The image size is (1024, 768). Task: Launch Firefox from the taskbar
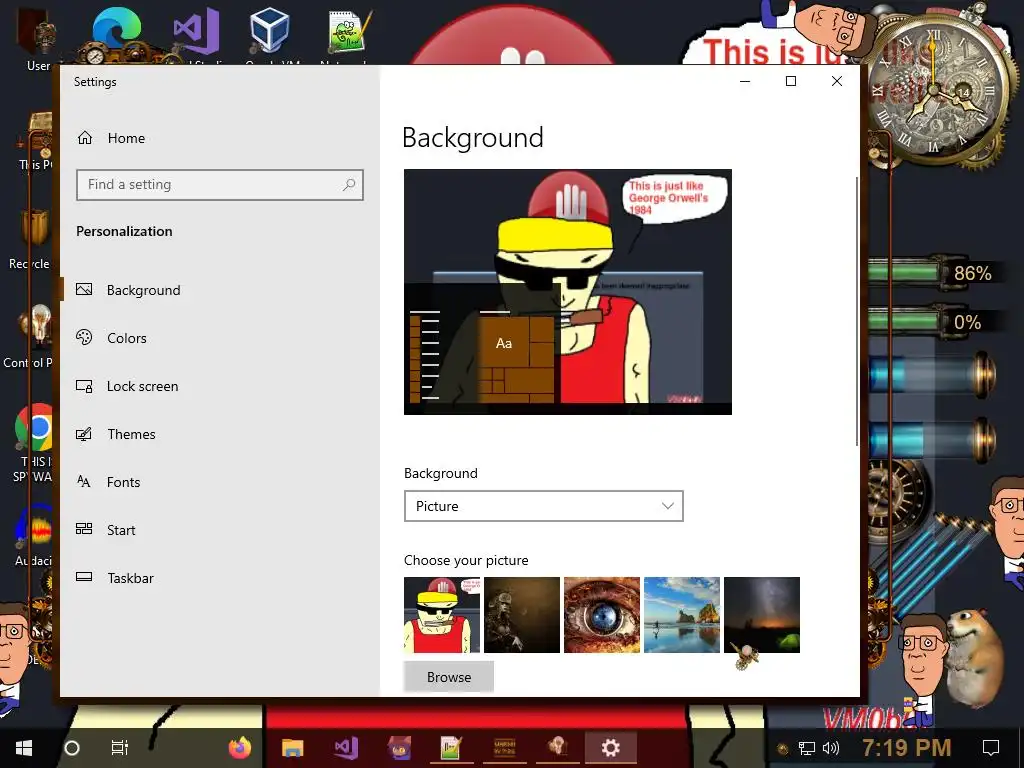point(240,748)
